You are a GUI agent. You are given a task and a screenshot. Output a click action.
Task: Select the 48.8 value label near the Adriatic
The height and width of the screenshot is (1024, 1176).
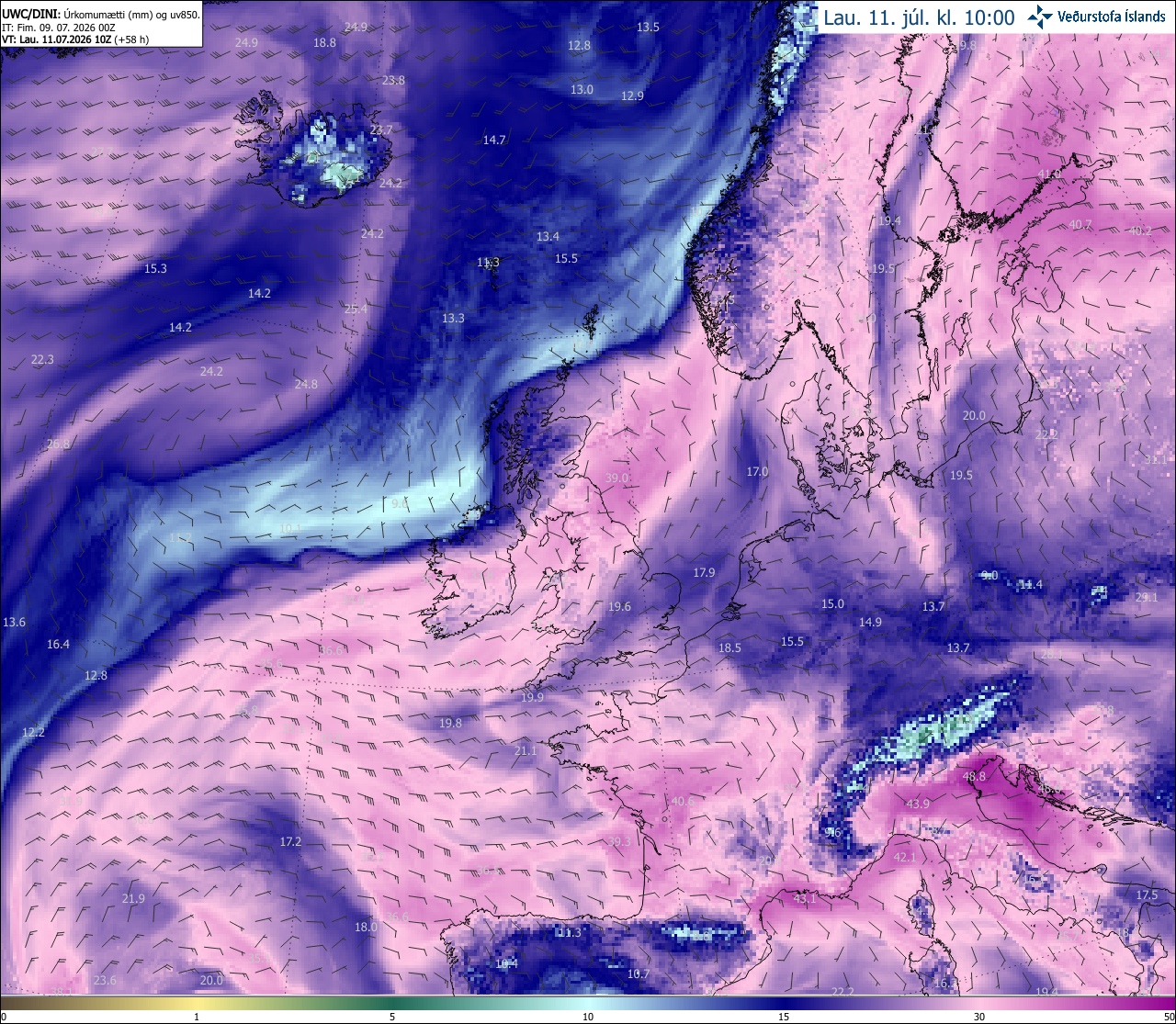click(x=974, y=776)
